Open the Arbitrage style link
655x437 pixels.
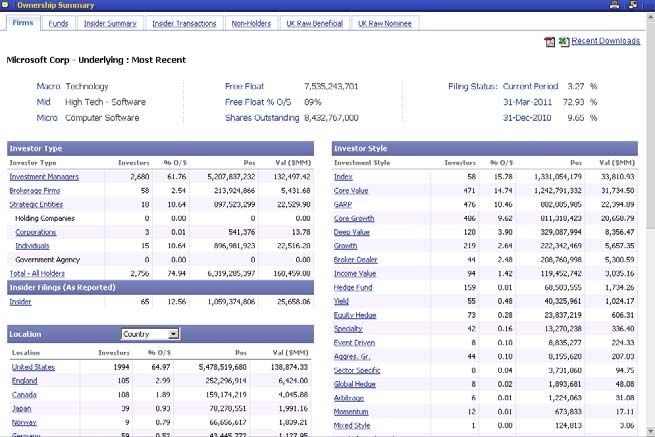[x=349, y=398]
